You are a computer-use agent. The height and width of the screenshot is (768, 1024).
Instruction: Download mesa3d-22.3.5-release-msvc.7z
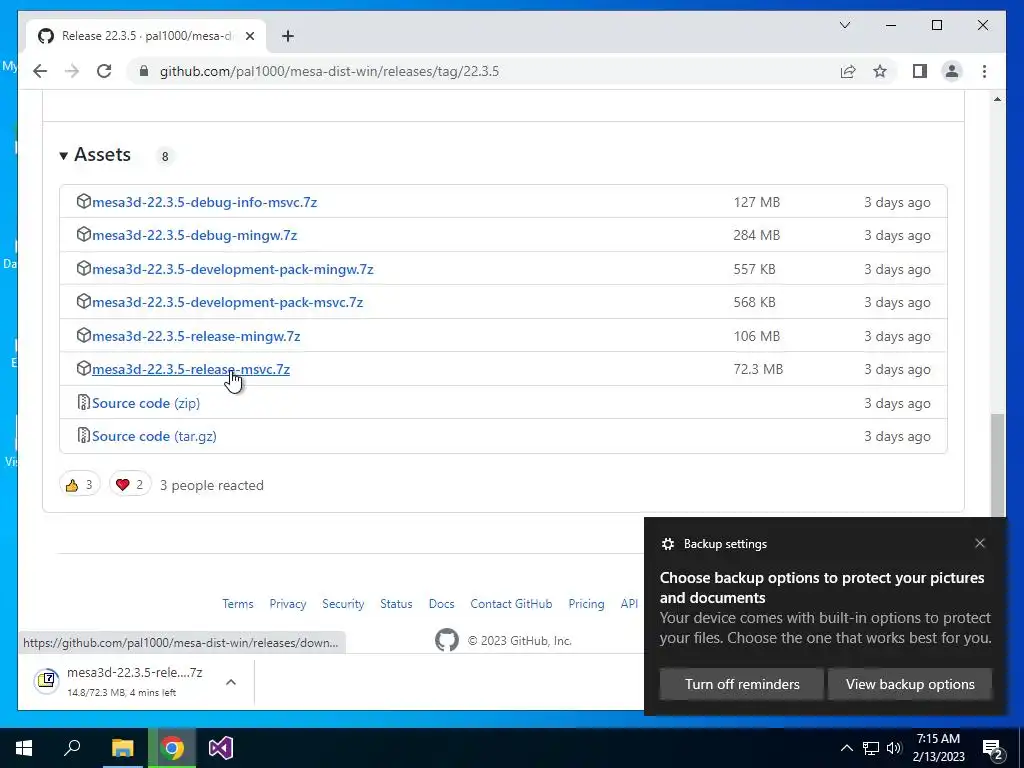(191, 369)
